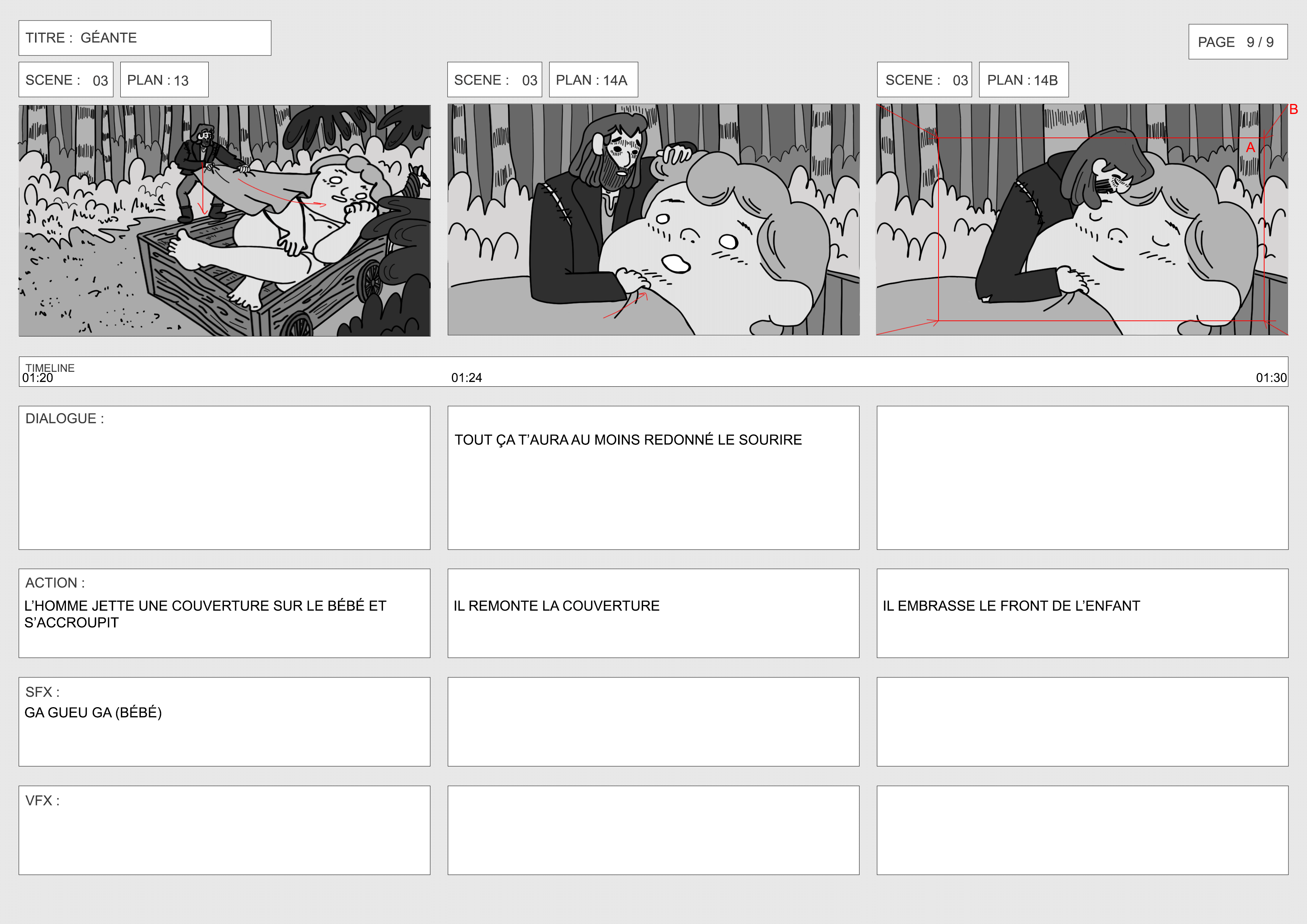The width and height of the screenshot is (1307, 924).
Task: Click the 01:24 timeline marker
Action: 466,377
